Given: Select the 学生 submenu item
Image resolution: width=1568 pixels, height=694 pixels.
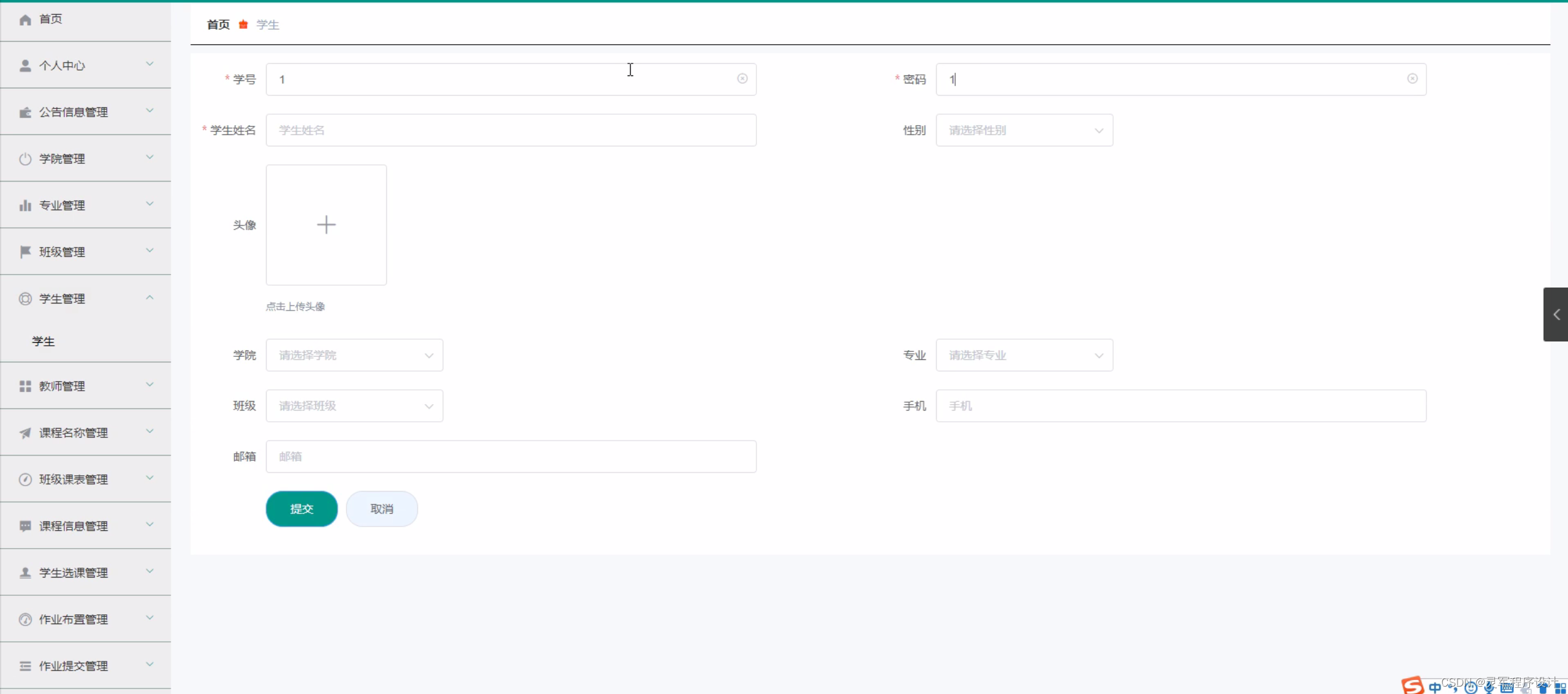Looking at the screenshot, I should click(44, 341).
